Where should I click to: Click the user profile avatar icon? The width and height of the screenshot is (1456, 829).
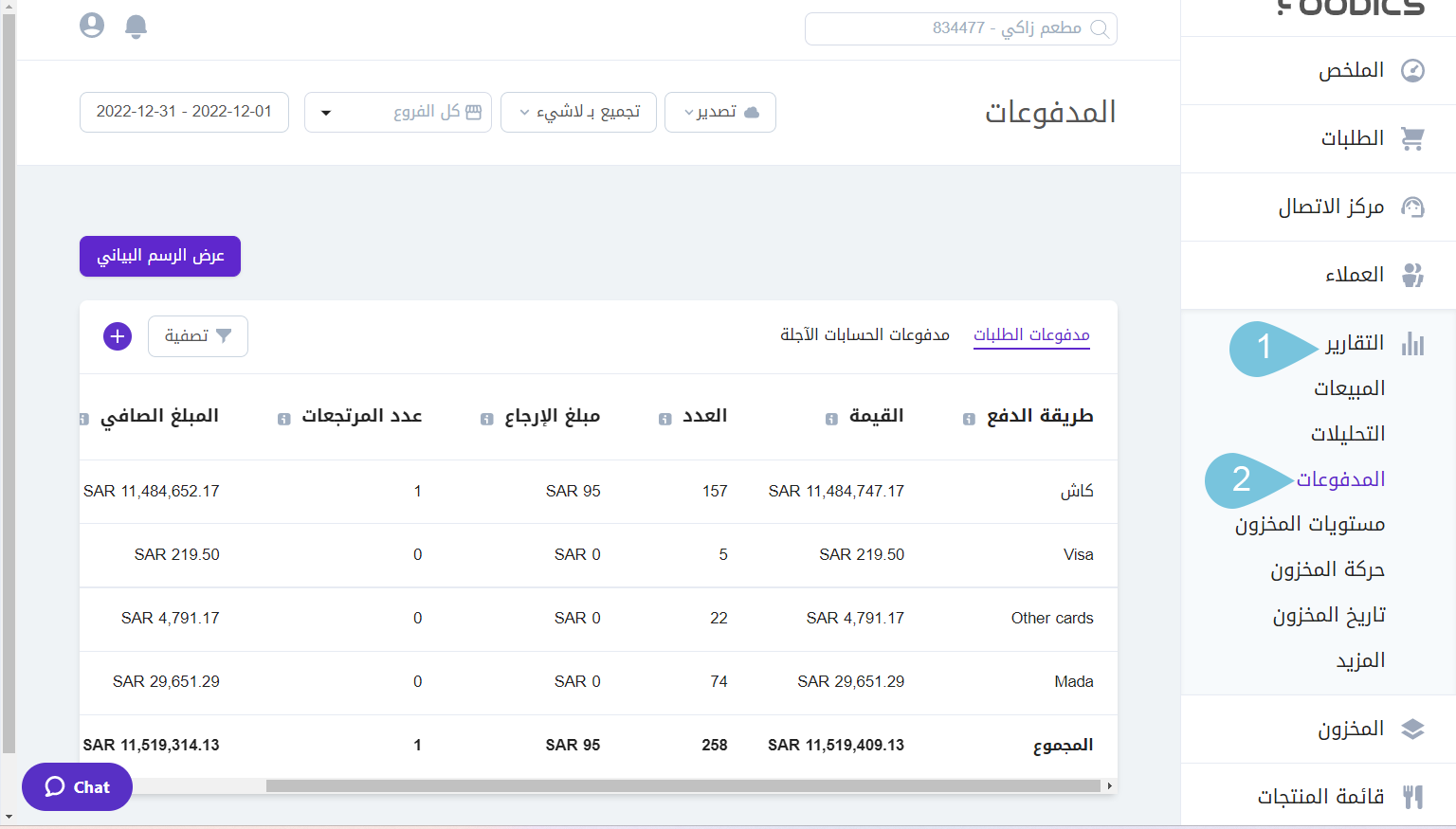(92, 25)
